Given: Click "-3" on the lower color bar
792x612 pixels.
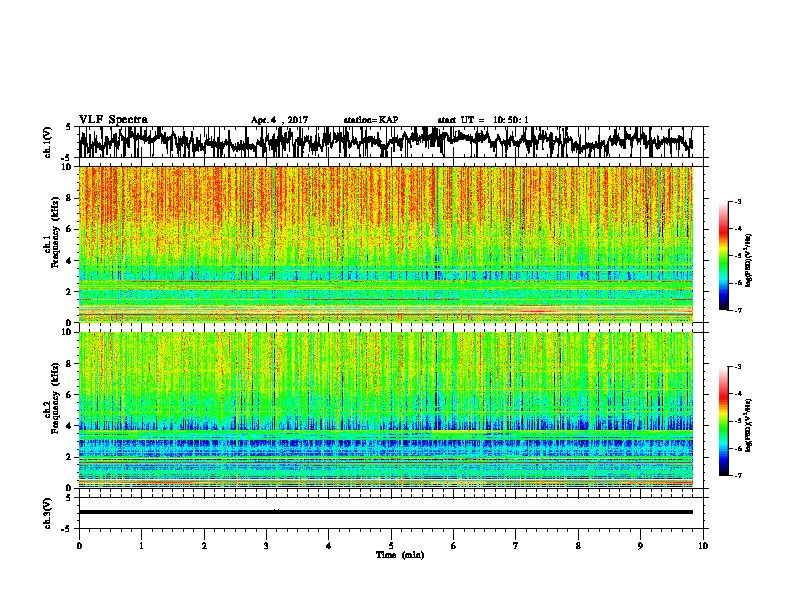Looking at the screenshot, I should [x=737, y=367].
